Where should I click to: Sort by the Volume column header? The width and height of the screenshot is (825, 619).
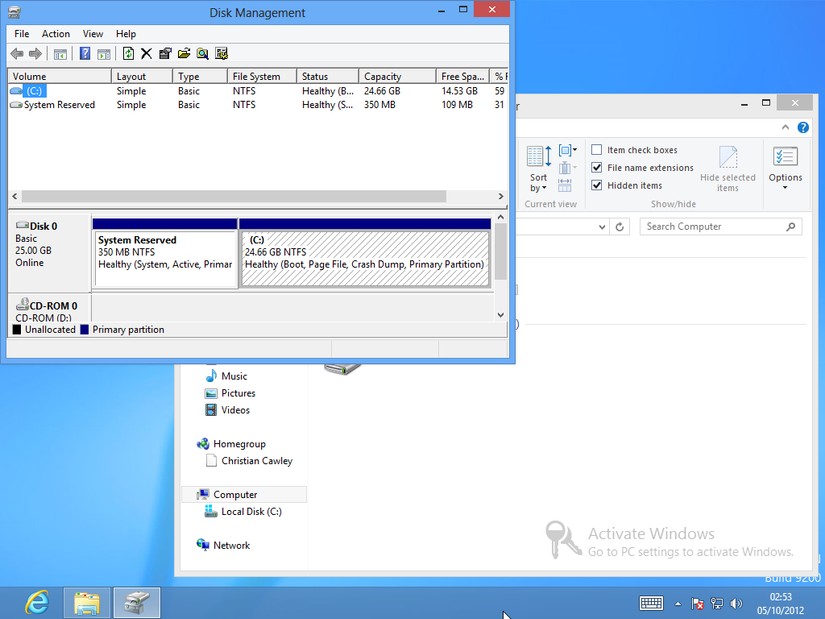pyautogui.click(x=59, y=76)
